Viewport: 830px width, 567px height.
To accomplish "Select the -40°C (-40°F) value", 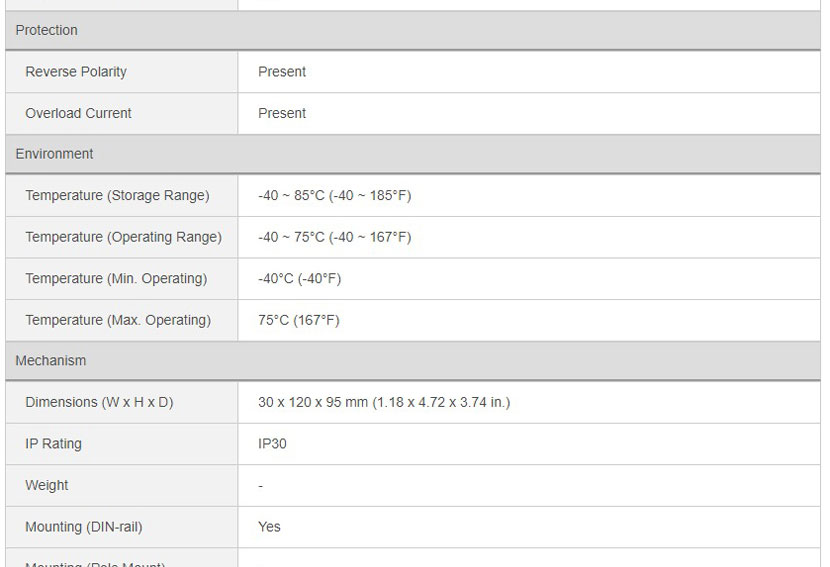I will pyautogui.click(x=300, y=278).
